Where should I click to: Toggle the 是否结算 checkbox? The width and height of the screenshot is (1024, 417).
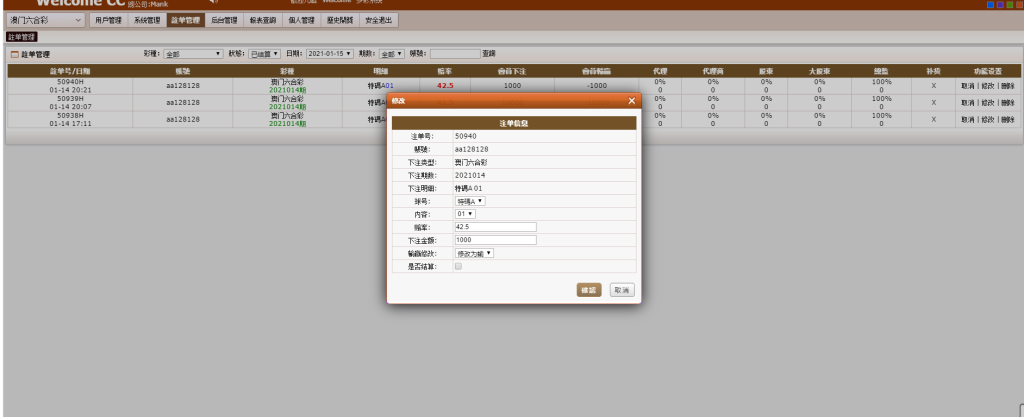coord(459,267)
